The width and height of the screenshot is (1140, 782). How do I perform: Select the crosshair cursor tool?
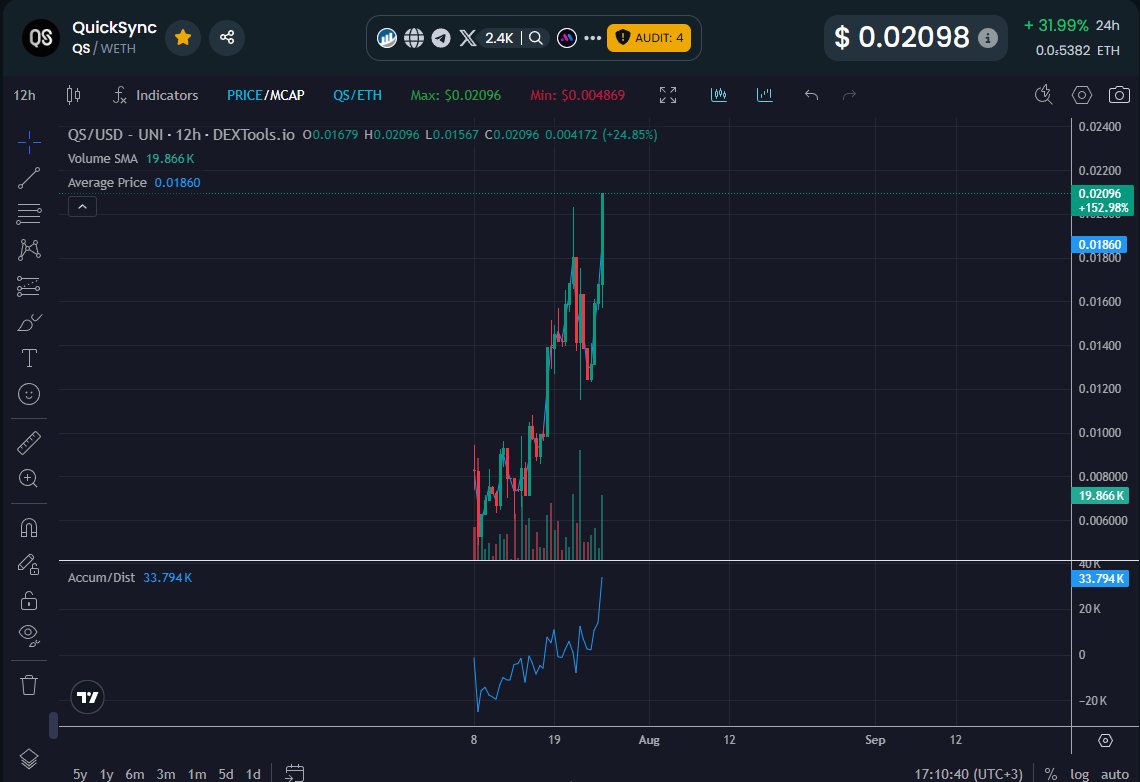(29, 142)
